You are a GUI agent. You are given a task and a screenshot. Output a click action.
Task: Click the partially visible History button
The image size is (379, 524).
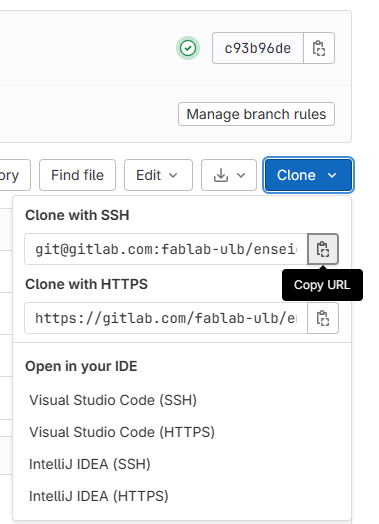[15, 175]
